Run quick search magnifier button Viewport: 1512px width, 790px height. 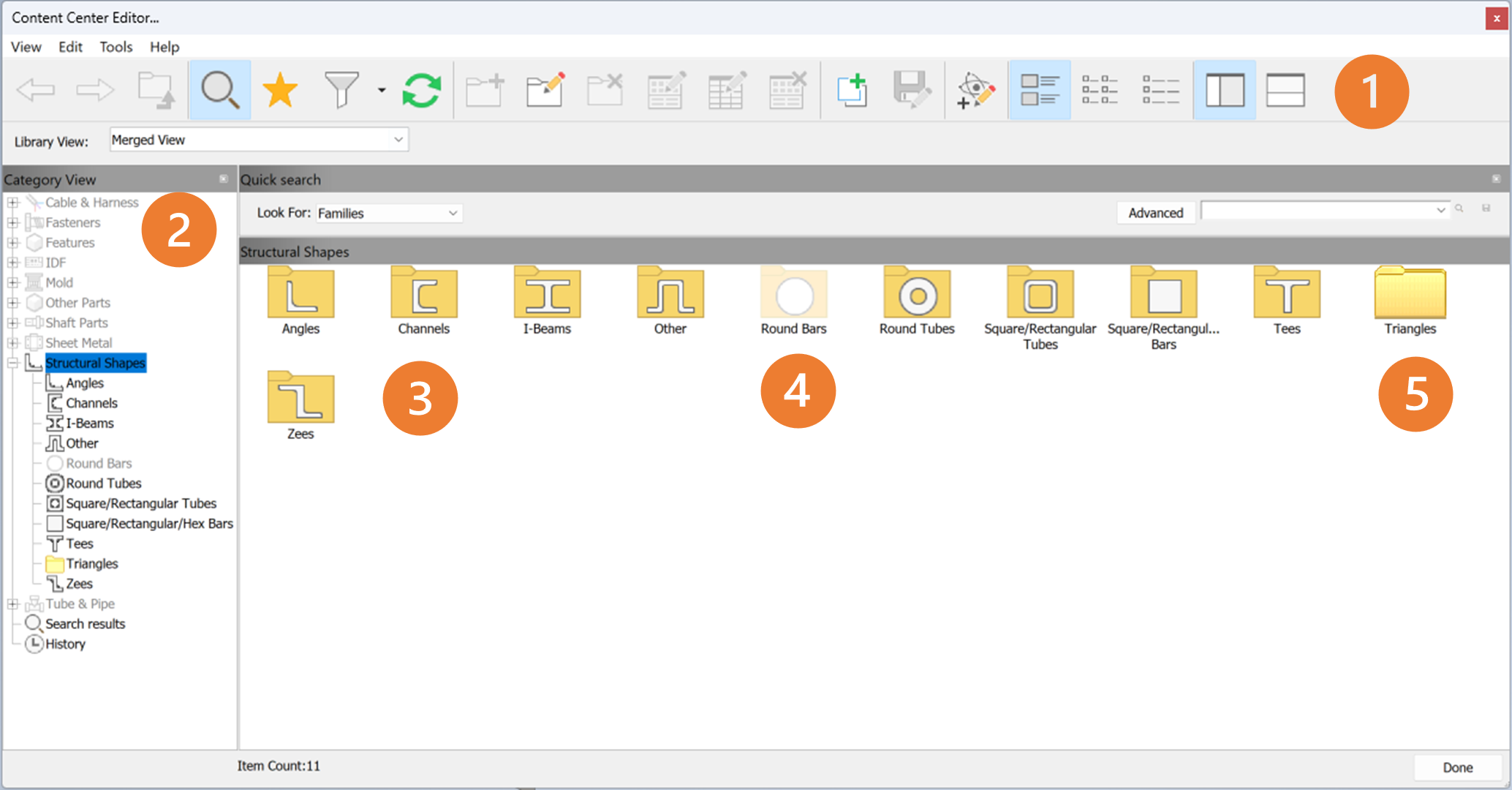tap(1459, 209)
